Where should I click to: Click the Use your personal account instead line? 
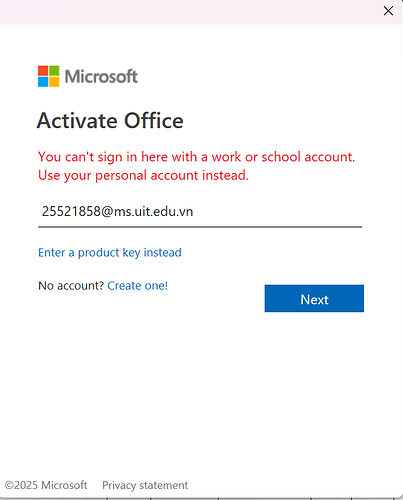143,175
